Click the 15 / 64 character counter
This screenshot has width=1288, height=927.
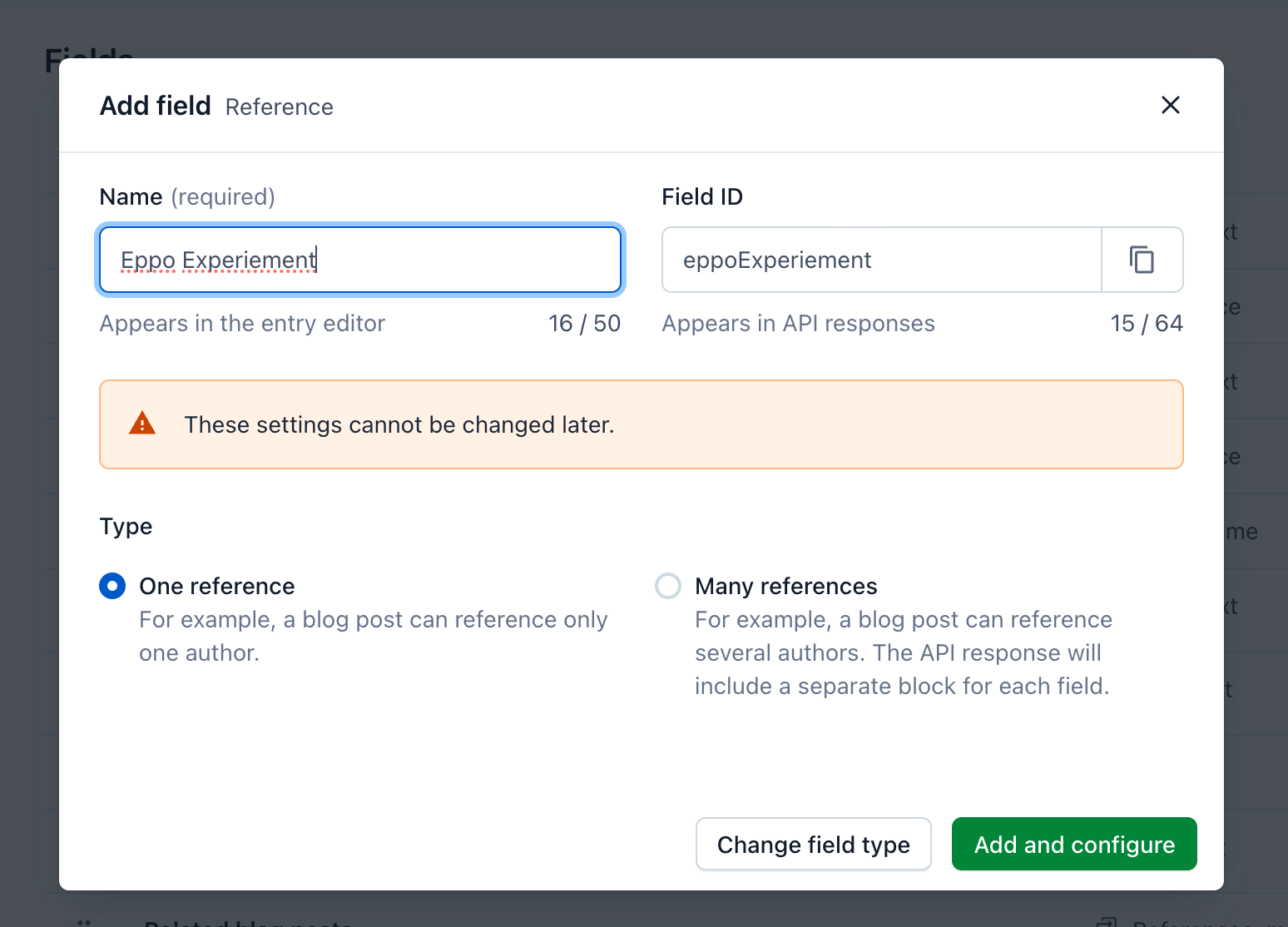pyautogui.click(x=1146, y=323)
